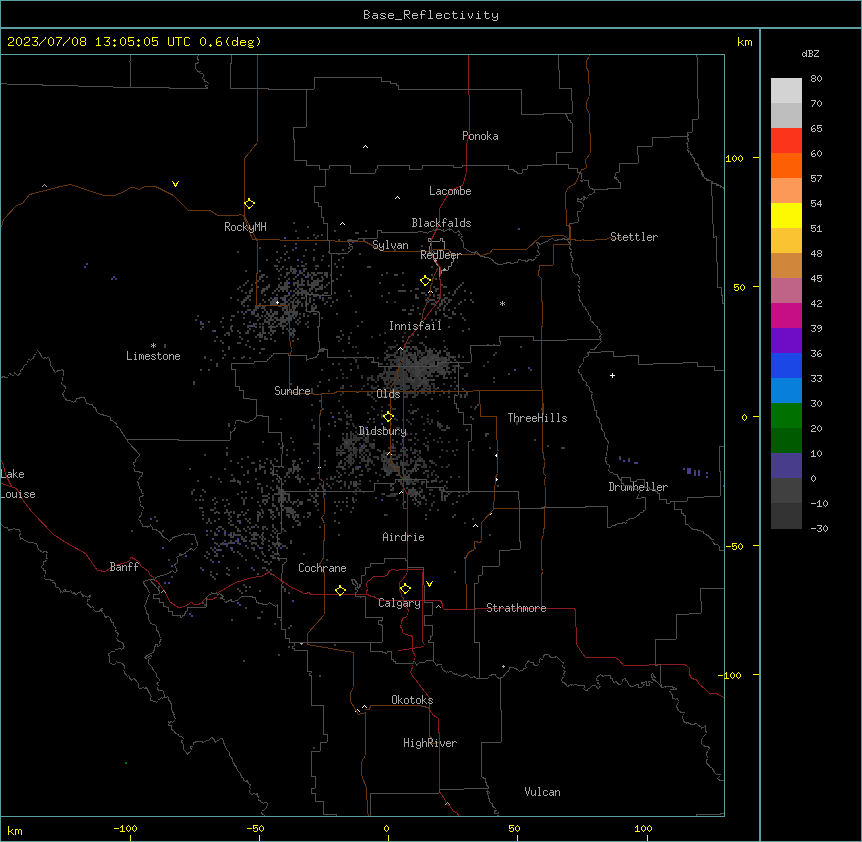862x842 pixels.
Task: Click the HighRiver city label
Action: 430,743
